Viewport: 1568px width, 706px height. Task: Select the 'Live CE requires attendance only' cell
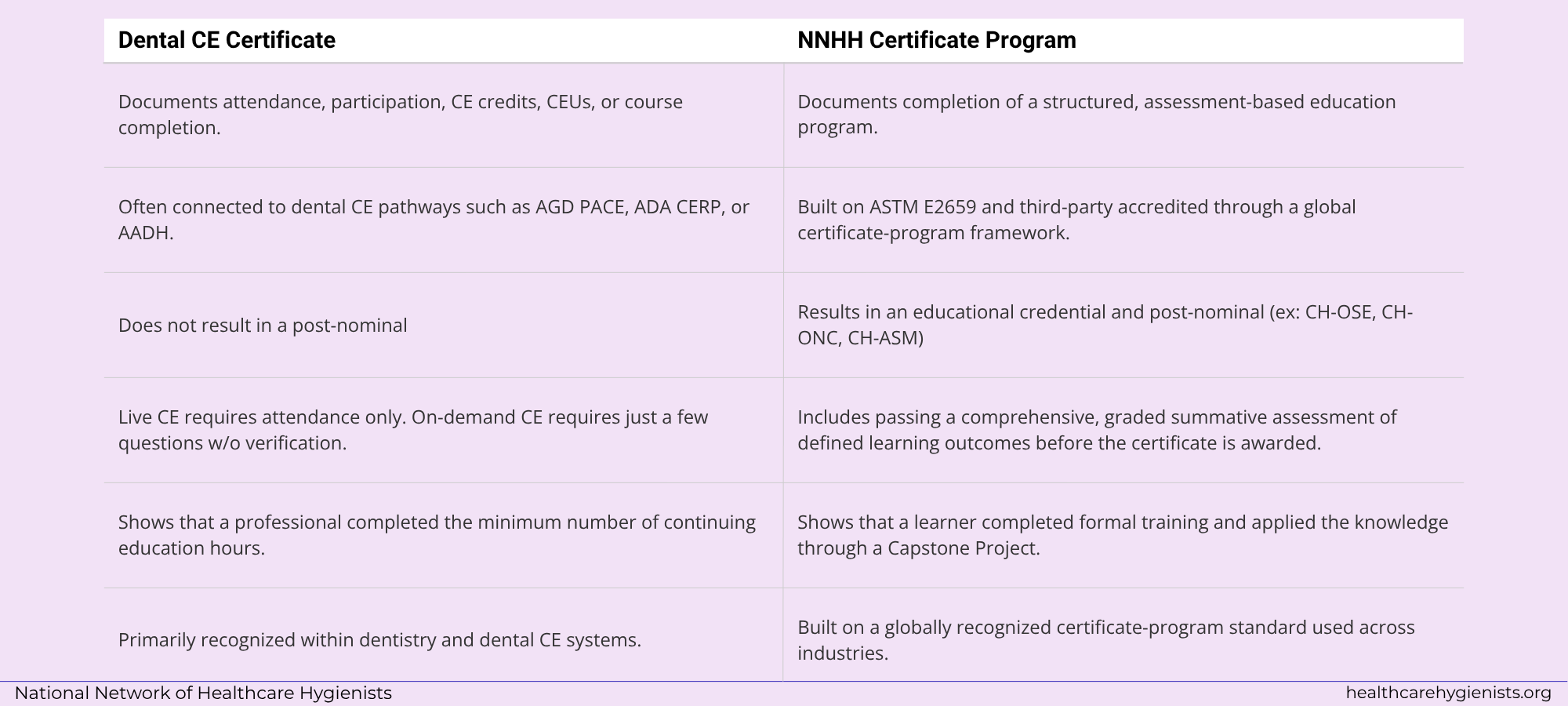(x=444, y=430)
